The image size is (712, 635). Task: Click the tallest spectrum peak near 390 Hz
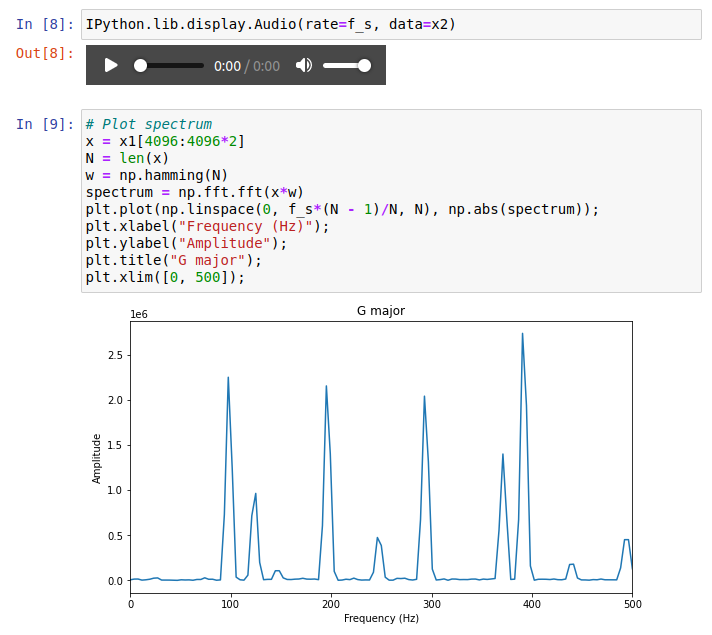tap(522, 334)
